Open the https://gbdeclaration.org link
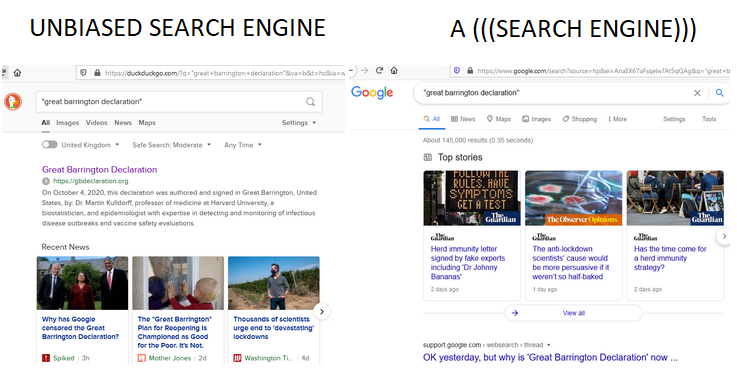Viewport: 737px width, 369px height. pos(91,181)
